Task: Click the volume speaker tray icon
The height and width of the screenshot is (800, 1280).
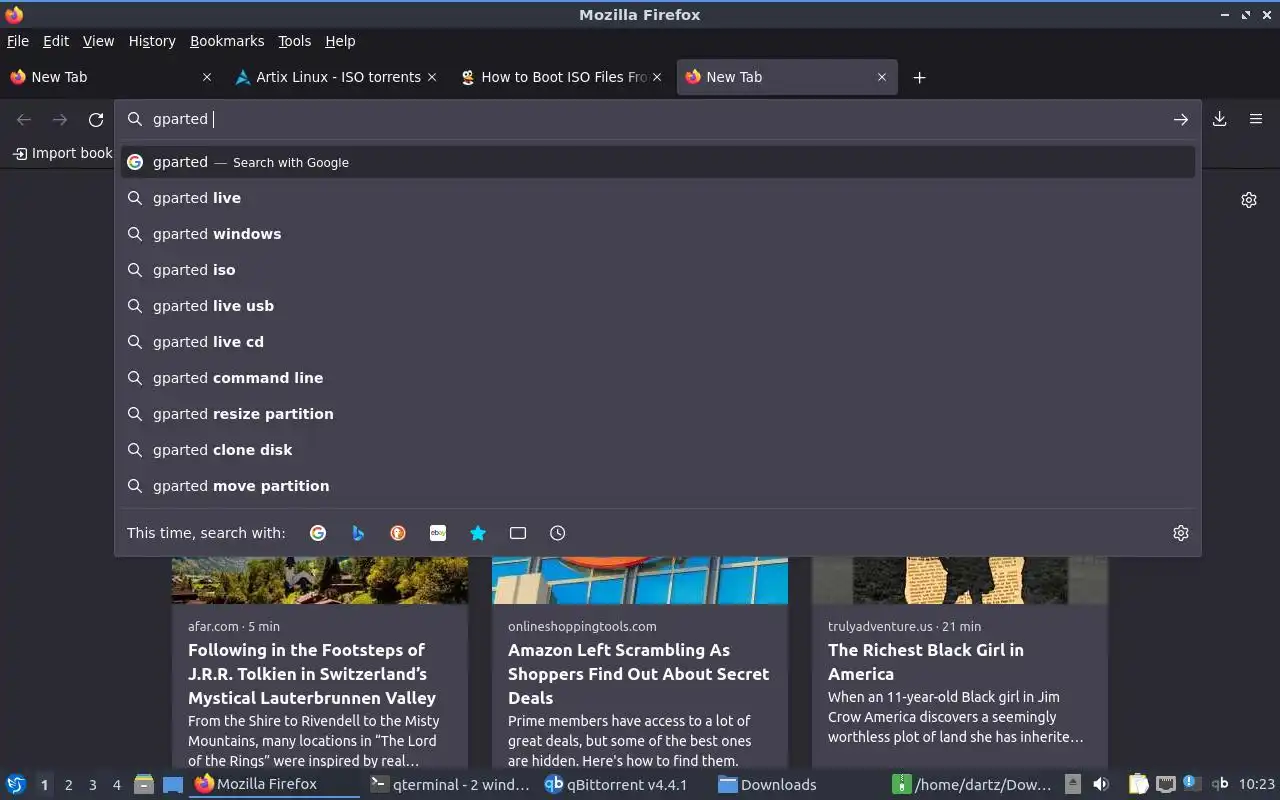Action: (x=1100, y=784)
